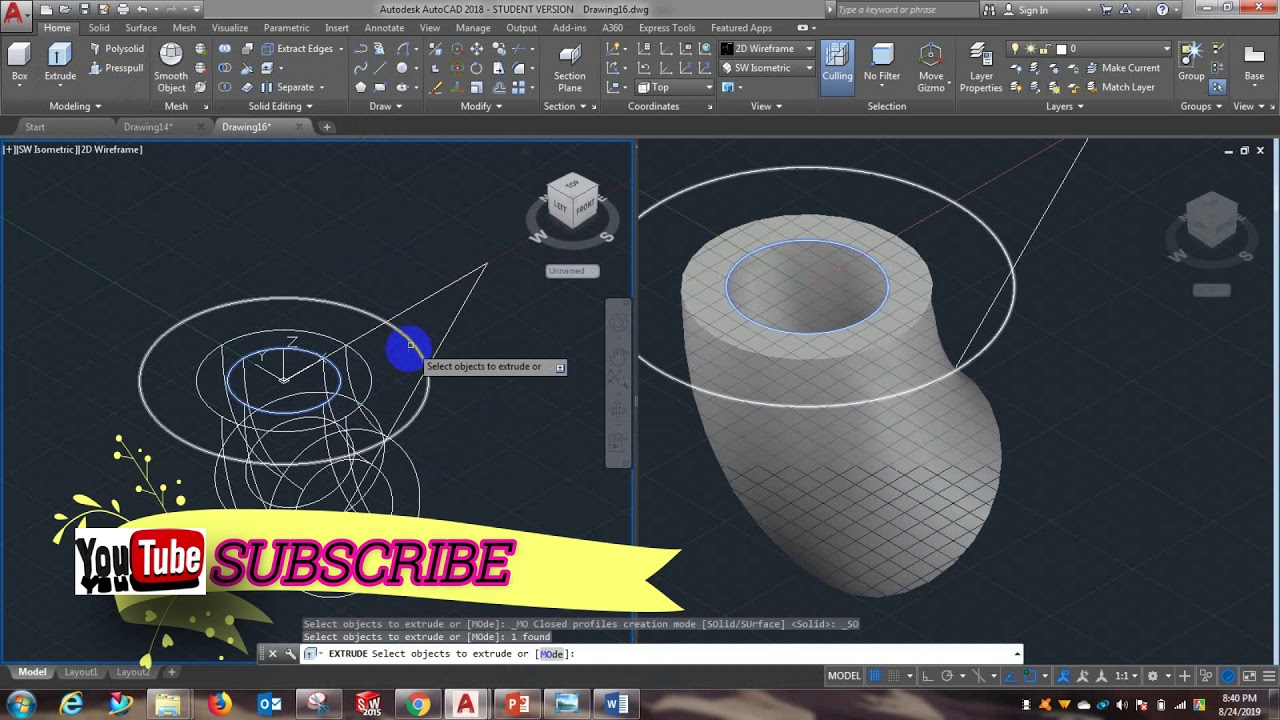Toggle Ortho mode in status bar
Screen dimensions: 1280x720
(928, 676)
